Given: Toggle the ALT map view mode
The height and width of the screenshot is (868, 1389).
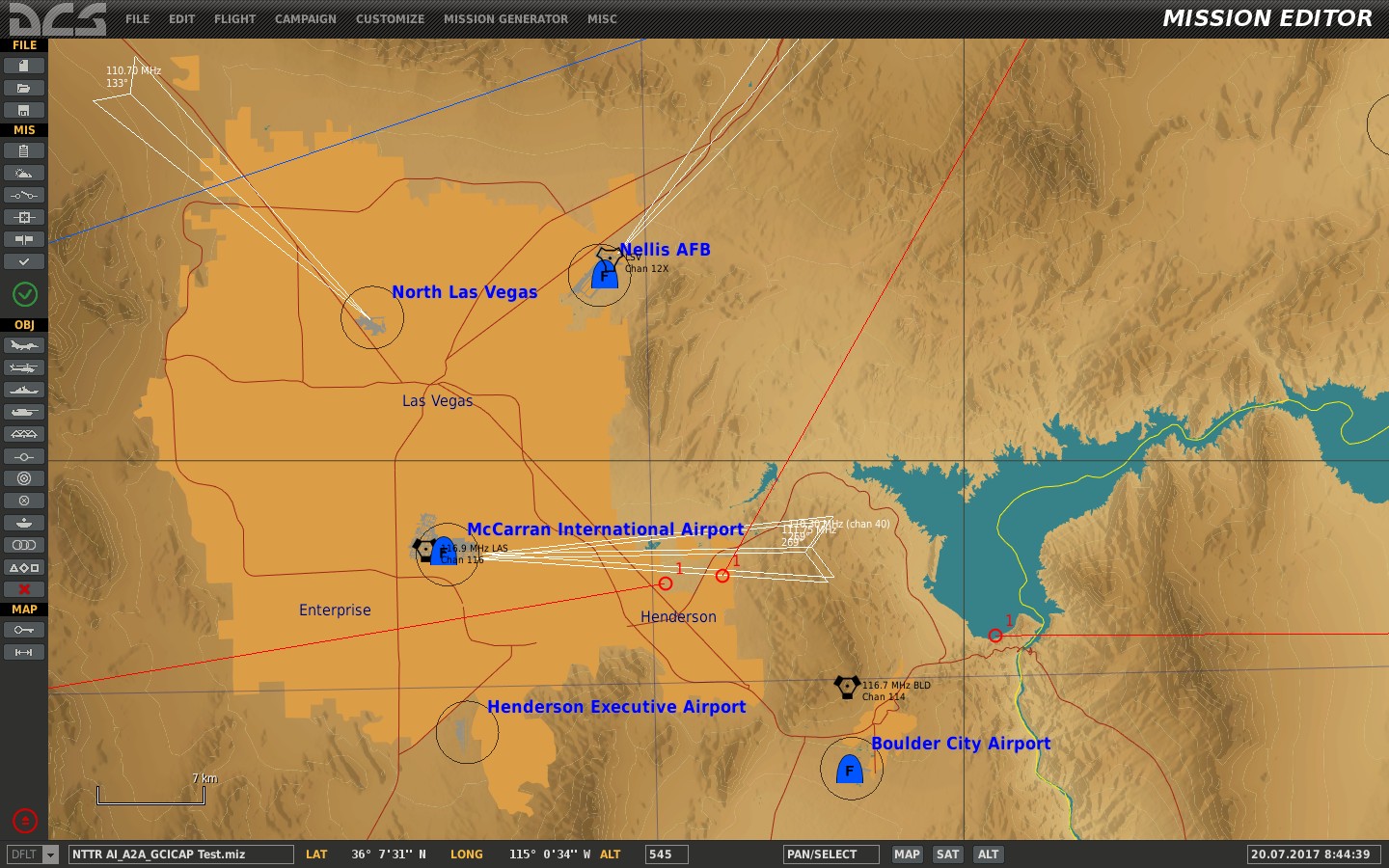Looking at the screenshot, I should click(x=988, y=854).
